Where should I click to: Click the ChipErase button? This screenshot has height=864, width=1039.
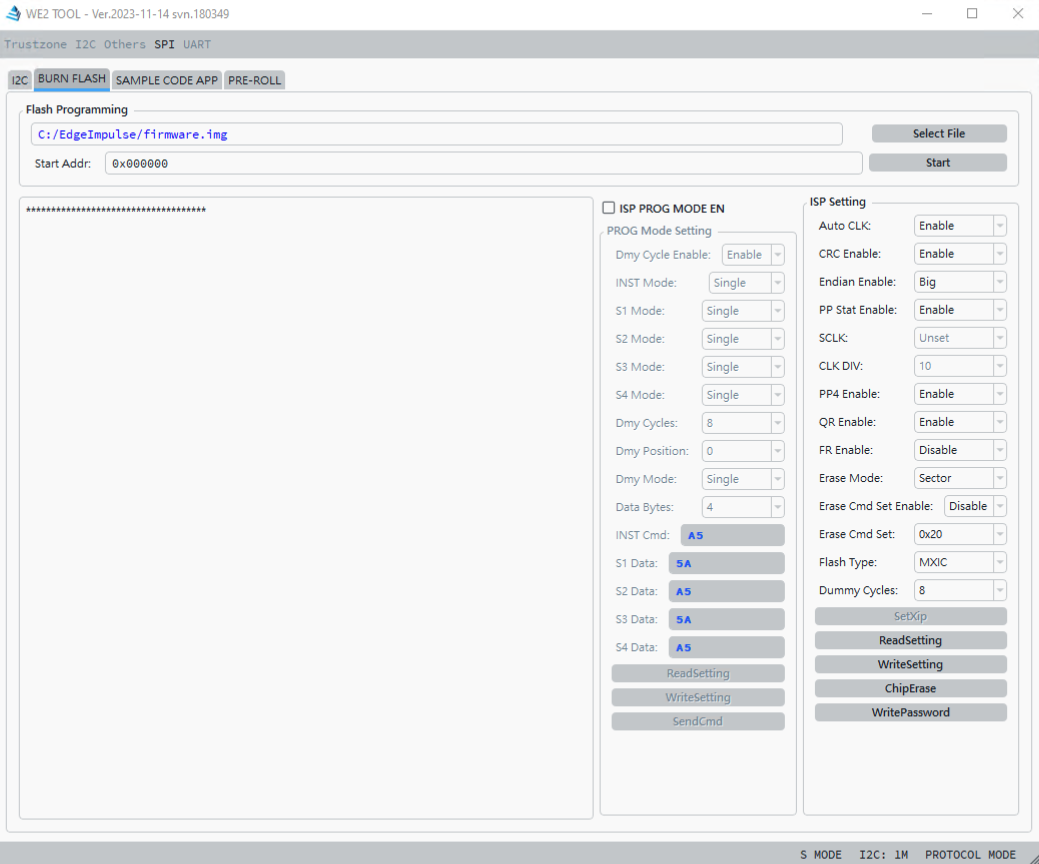[910, 688]
